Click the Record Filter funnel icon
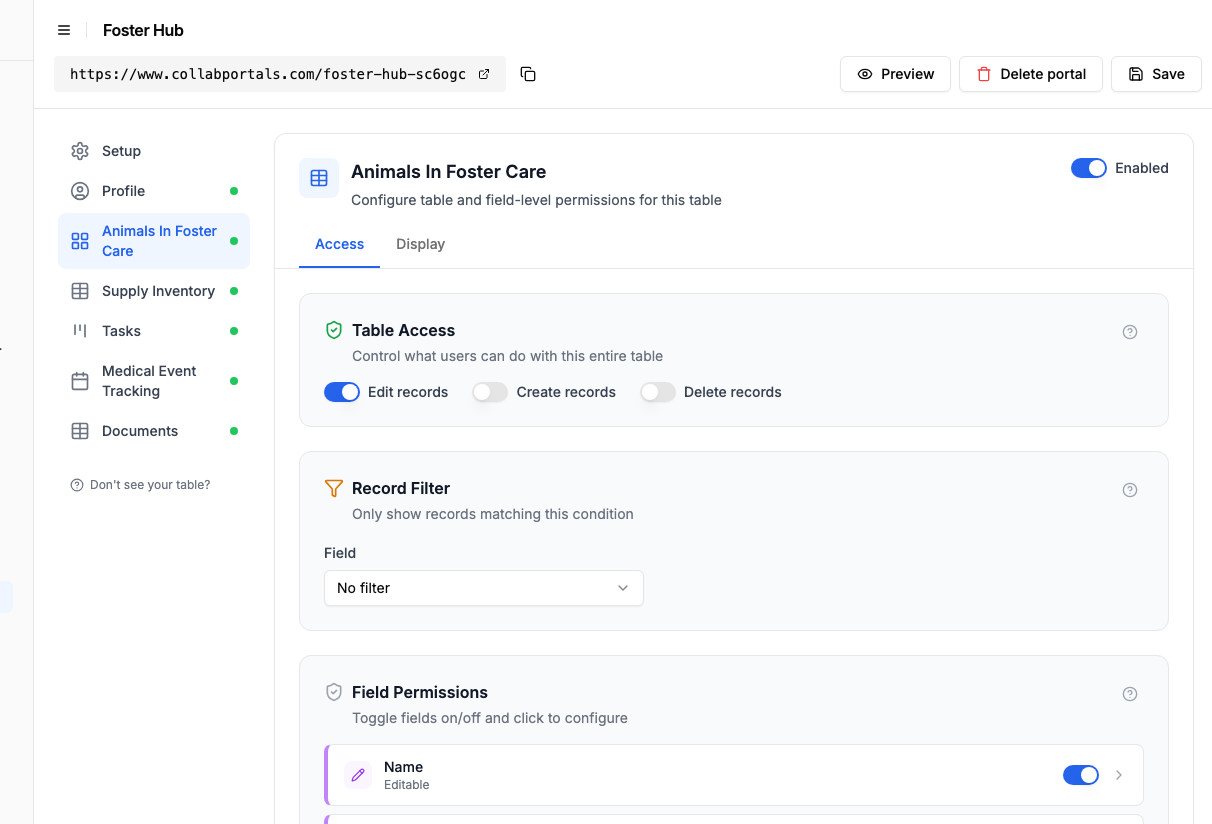Screen dimensions: 1212x824 [334, 488]
